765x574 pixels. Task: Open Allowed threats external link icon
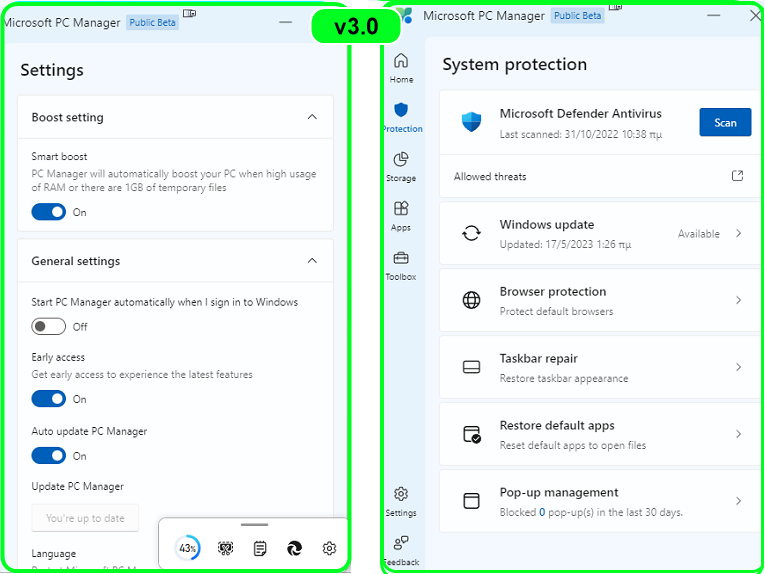737,176
